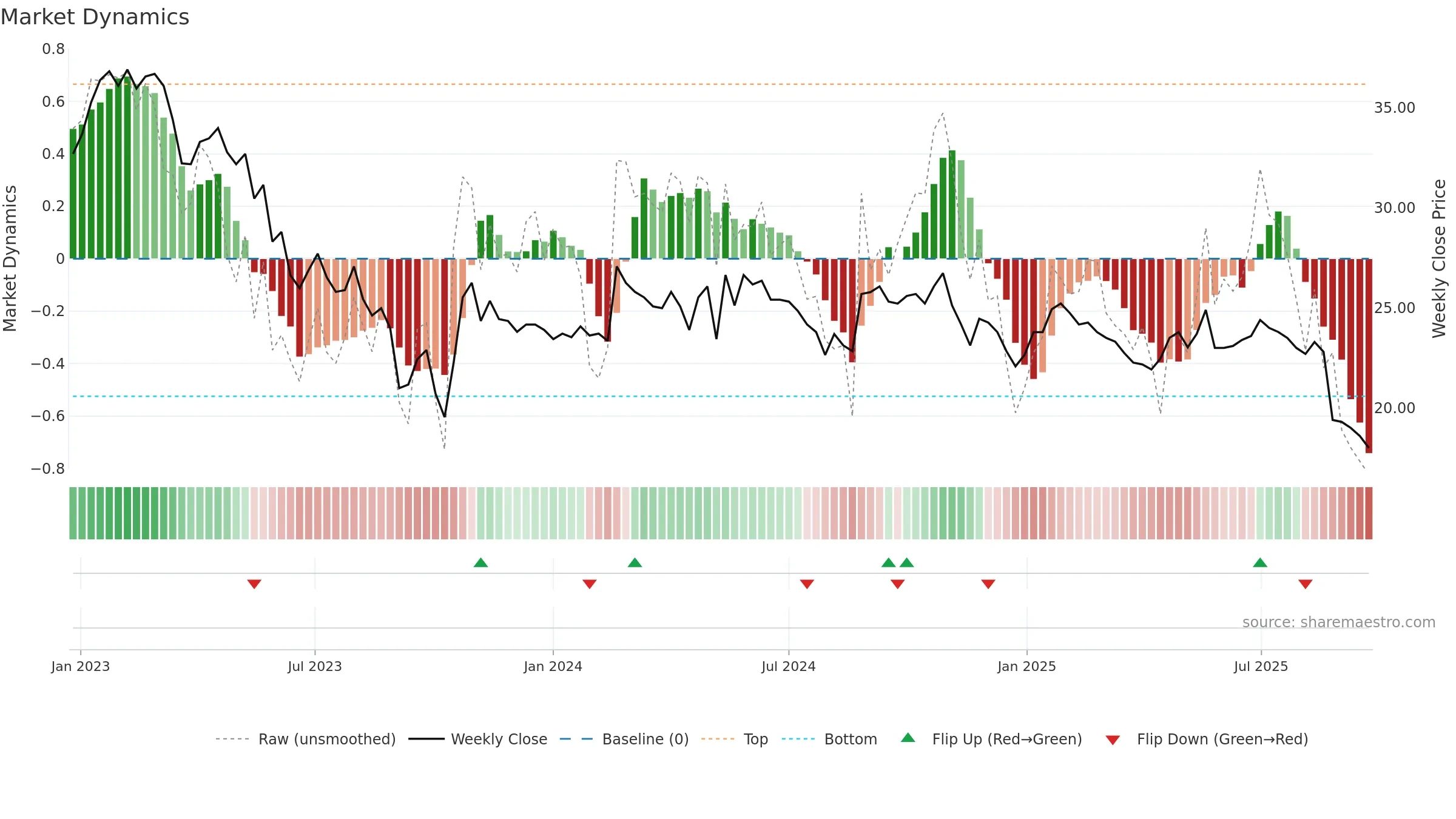Viewport: 1456px width, 819px height.
Task: Click the Jan 2023 x-axis label
Action: [81, 666]
